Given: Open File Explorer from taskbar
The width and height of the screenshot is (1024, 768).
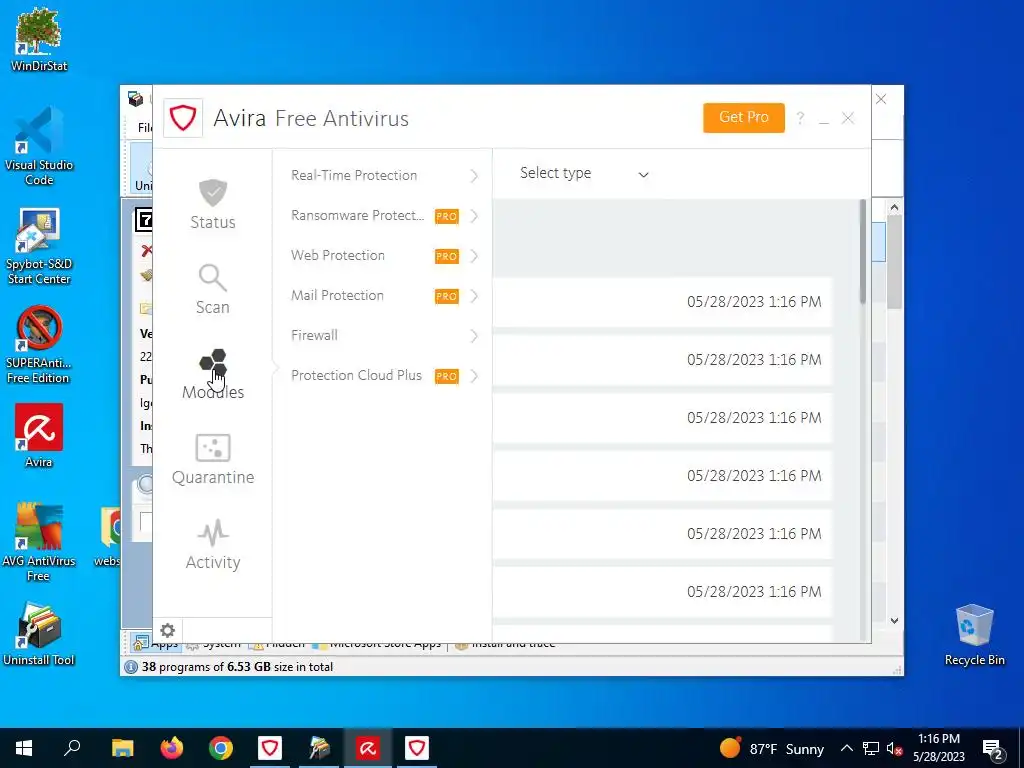Looking at the screenshot, I should [x=122, y=748].
